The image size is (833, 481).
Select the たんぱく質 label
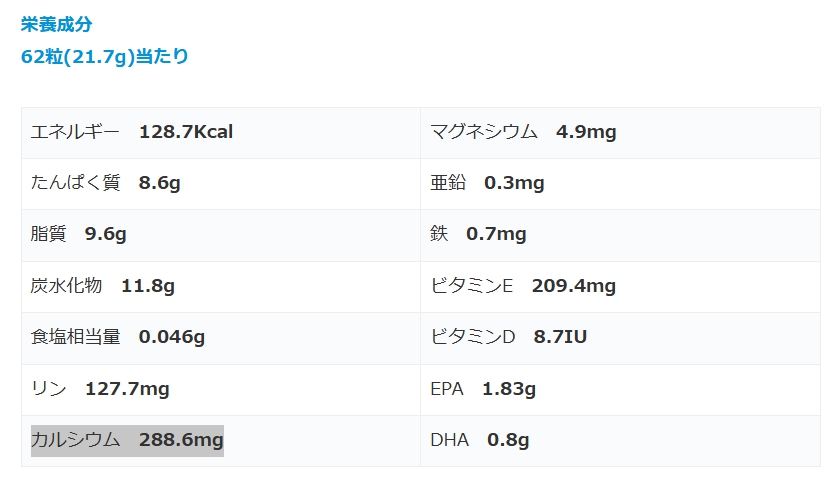(75, 183)
